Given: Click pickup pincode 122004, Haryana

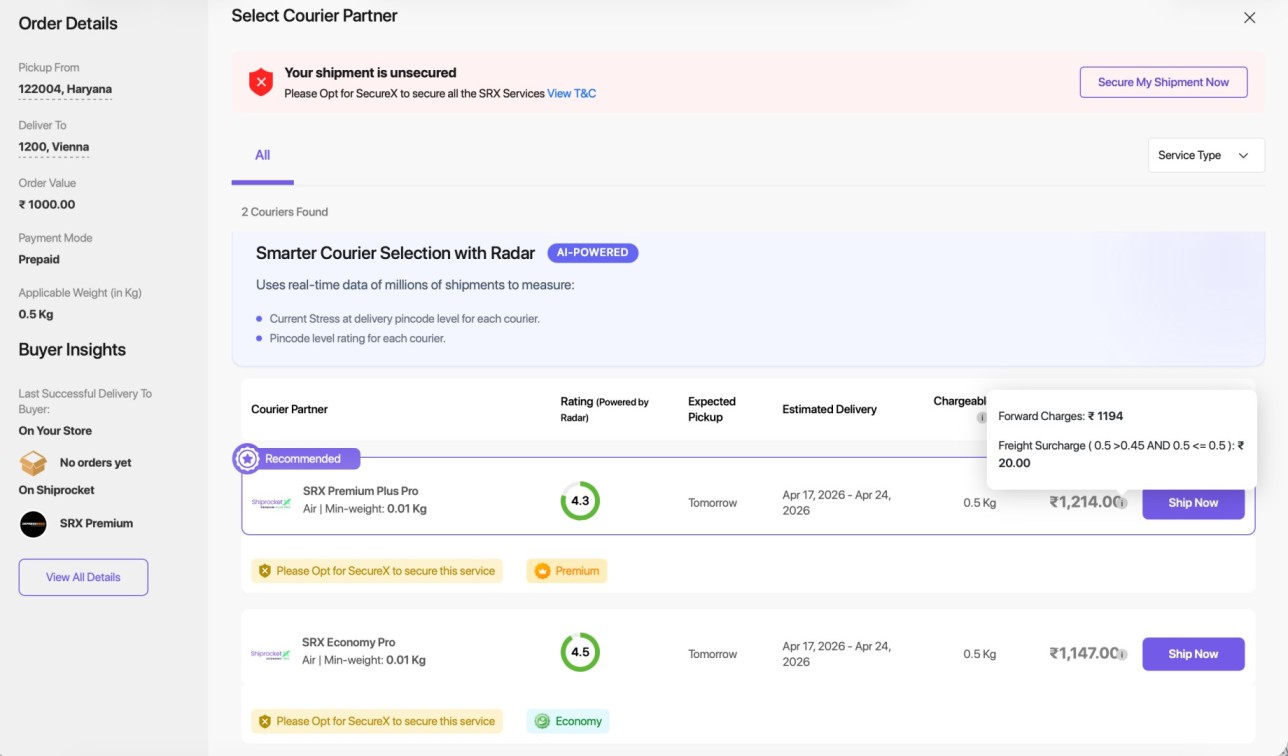Looking at the screenshot, I should (x=65, y=89).
